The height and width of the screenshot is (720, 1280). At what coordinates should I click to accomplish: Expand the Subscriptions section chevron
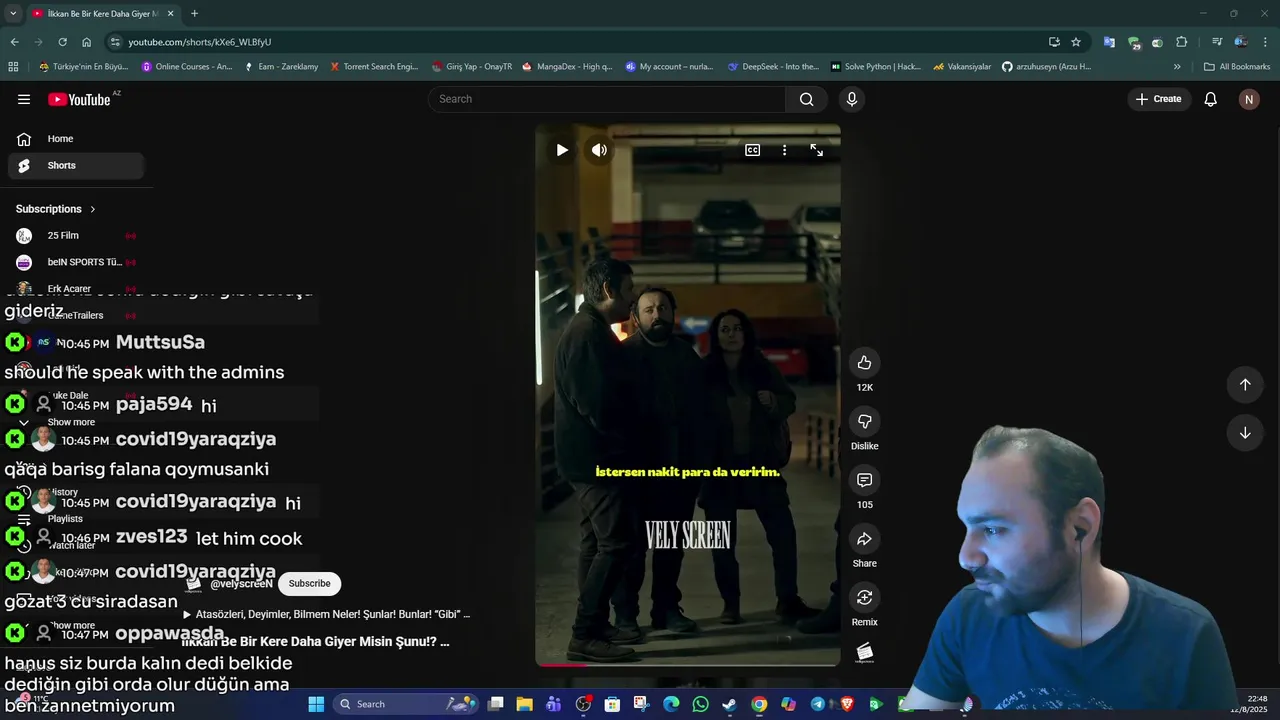[93, 209]
